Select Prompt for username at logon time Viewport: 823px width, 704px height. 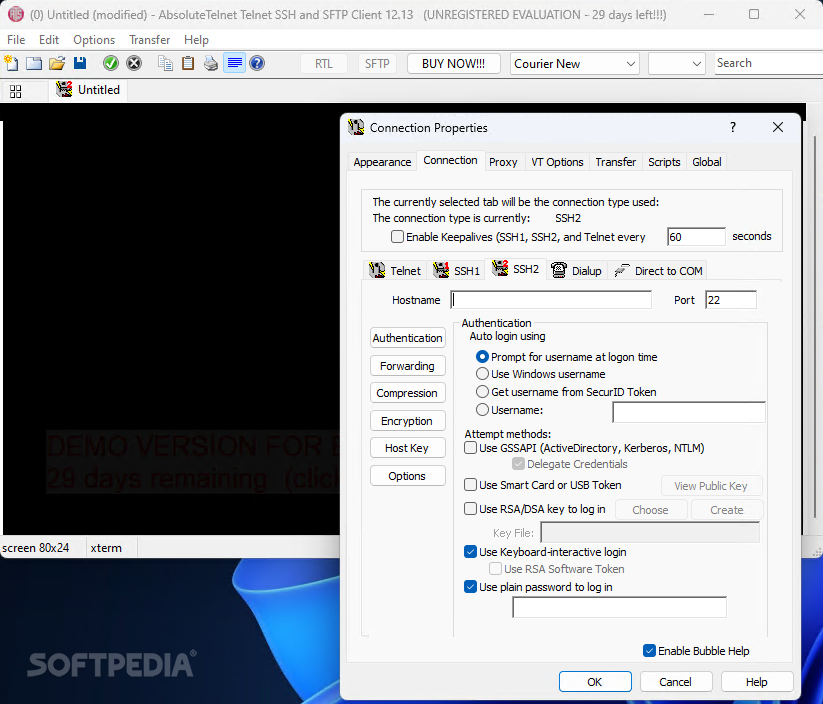click(x=482, y=357)
